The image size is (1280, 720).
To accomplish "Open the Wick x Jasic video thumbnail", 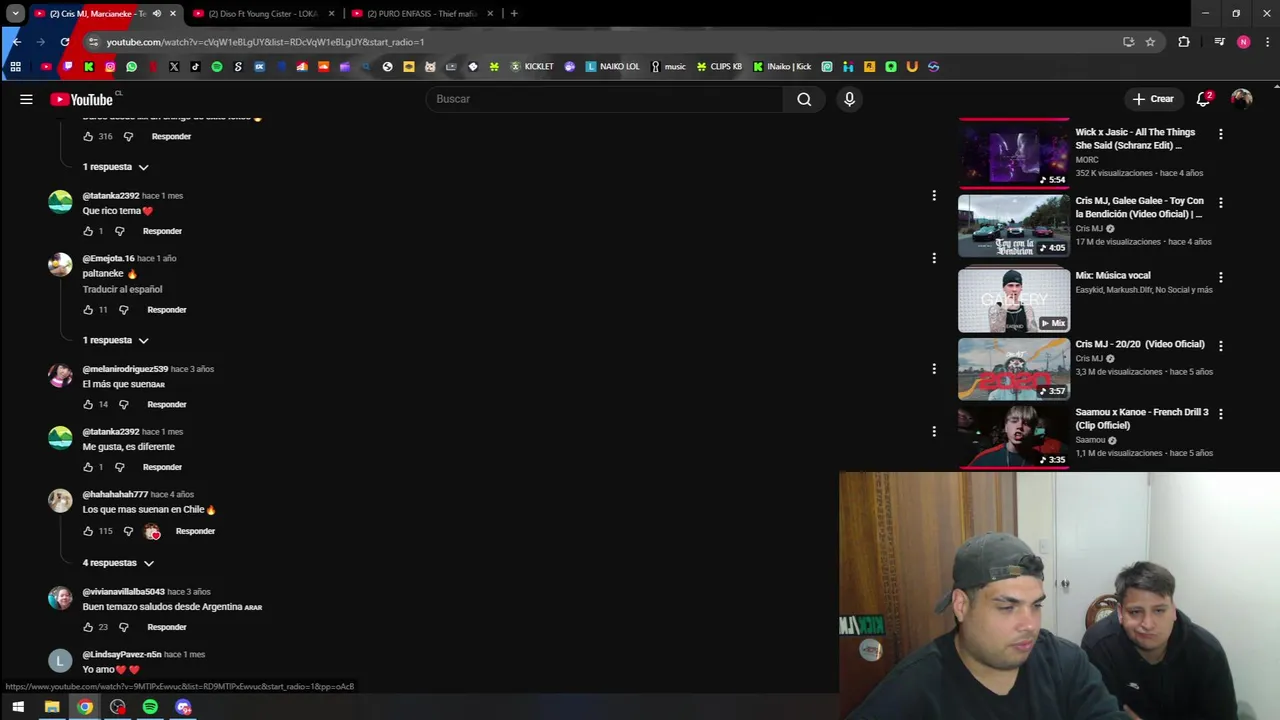I will (1013, 154).
